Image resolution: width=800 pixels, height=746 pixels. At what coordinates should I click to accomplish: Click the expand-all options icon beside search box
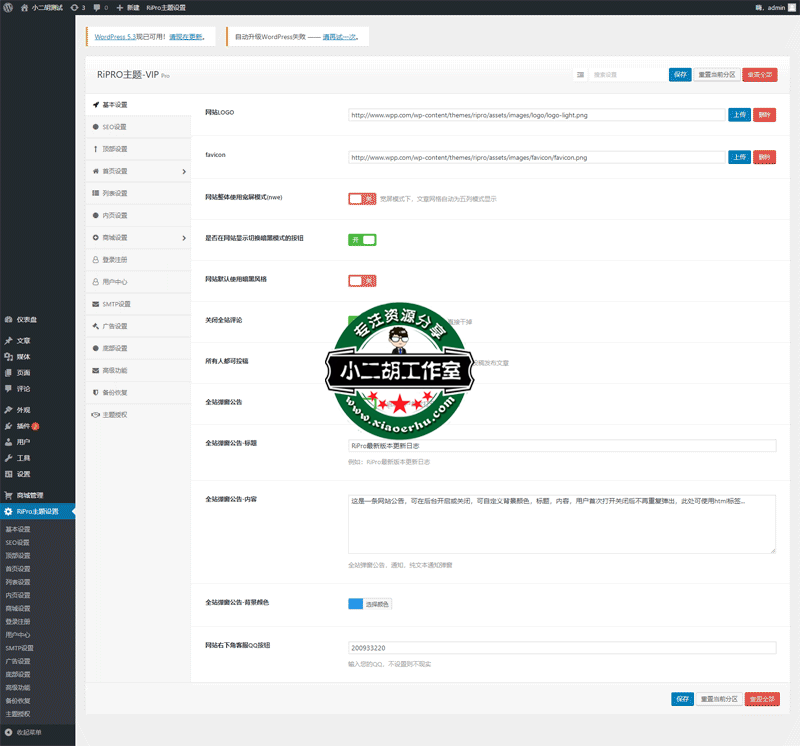580,74
